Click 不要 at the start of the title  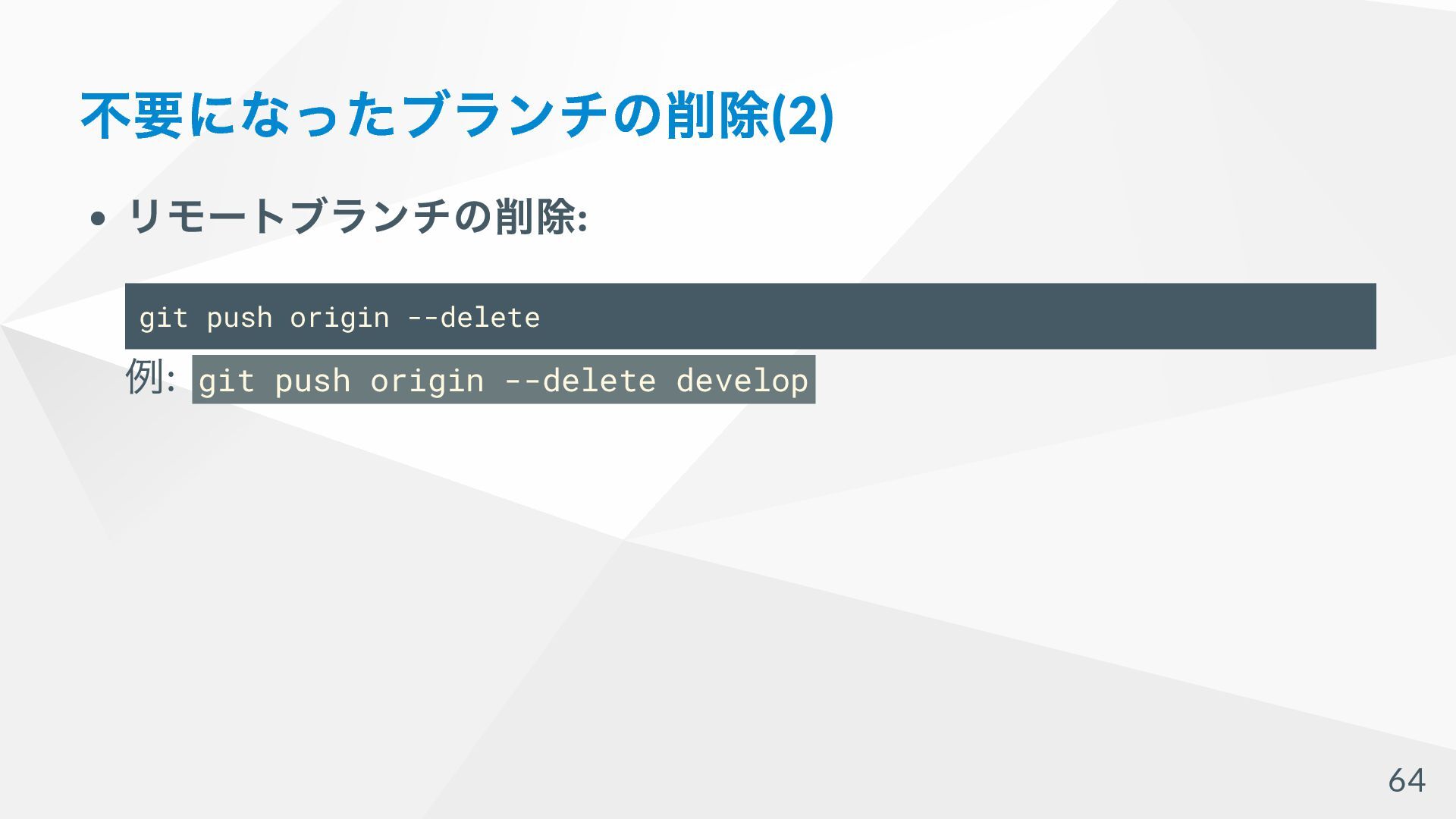point(132,116)
